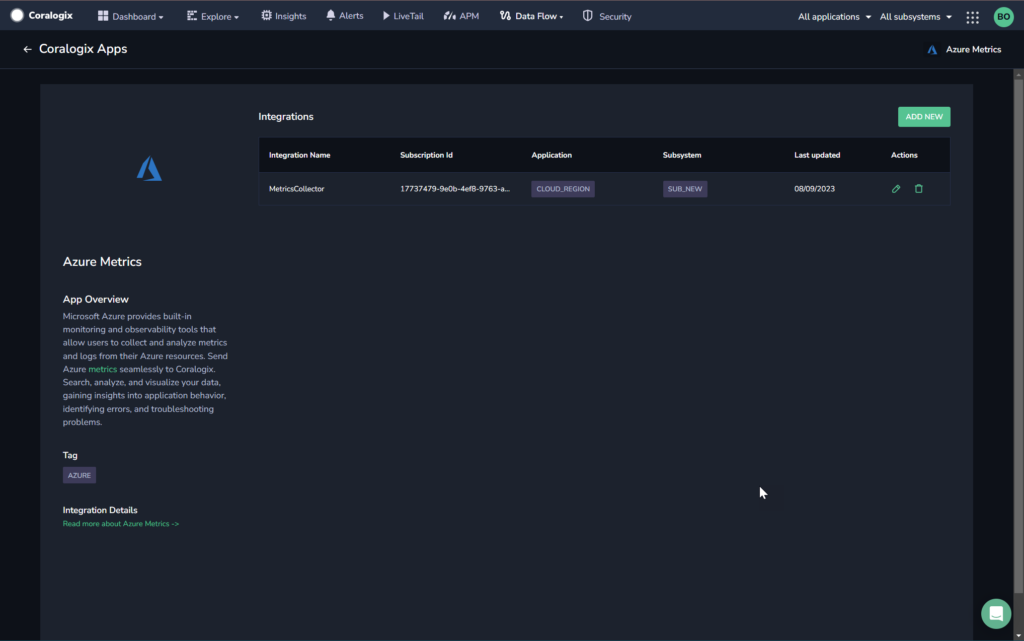Click the Dashboard grid icon
Image resolution: width=1024 pixels, height=641 pixels.
pyautogui.click(x=103, y=16)
